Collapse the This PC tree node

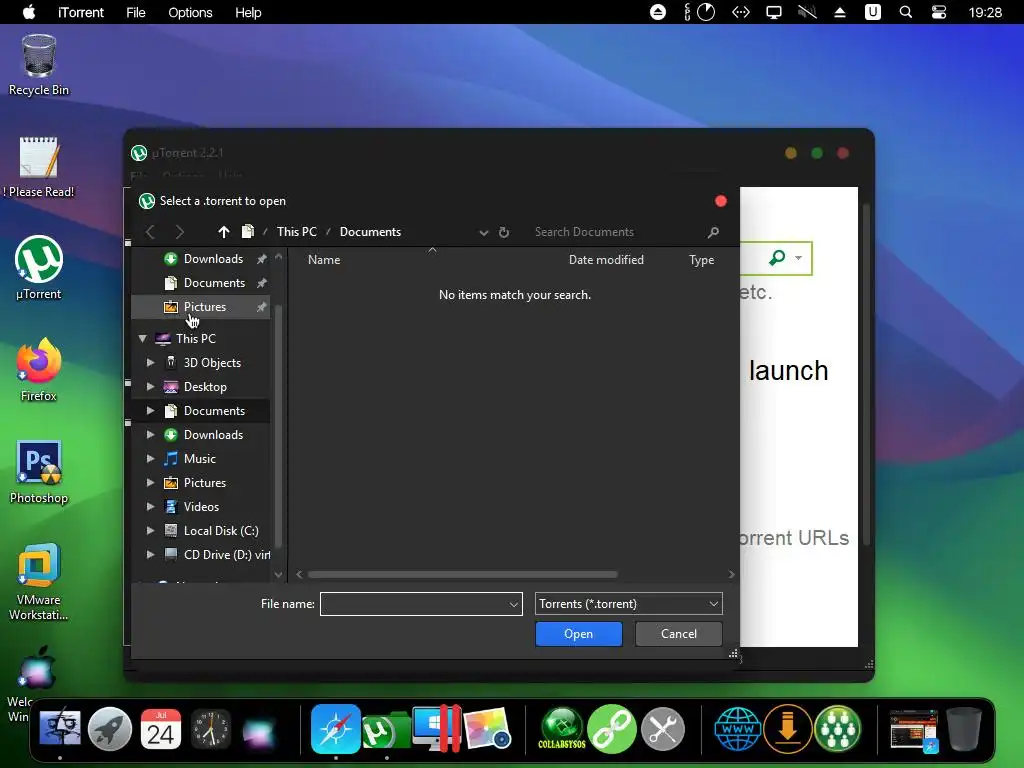tap(142, 338)
